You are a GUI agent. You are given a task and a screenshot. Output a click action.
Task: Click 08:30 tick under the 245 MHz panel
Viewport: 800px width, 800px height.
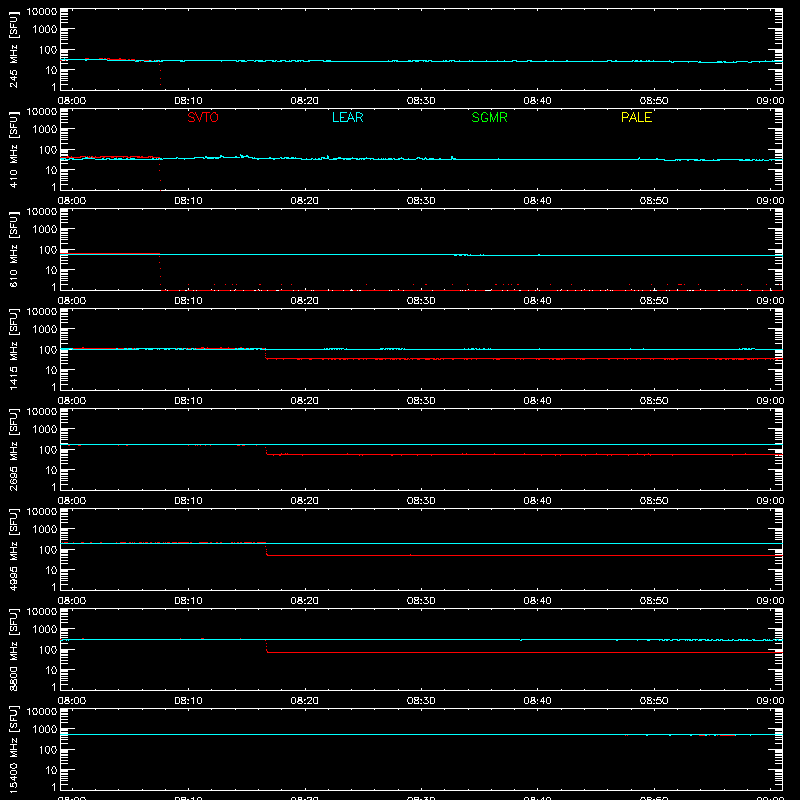tap(421, 101)
